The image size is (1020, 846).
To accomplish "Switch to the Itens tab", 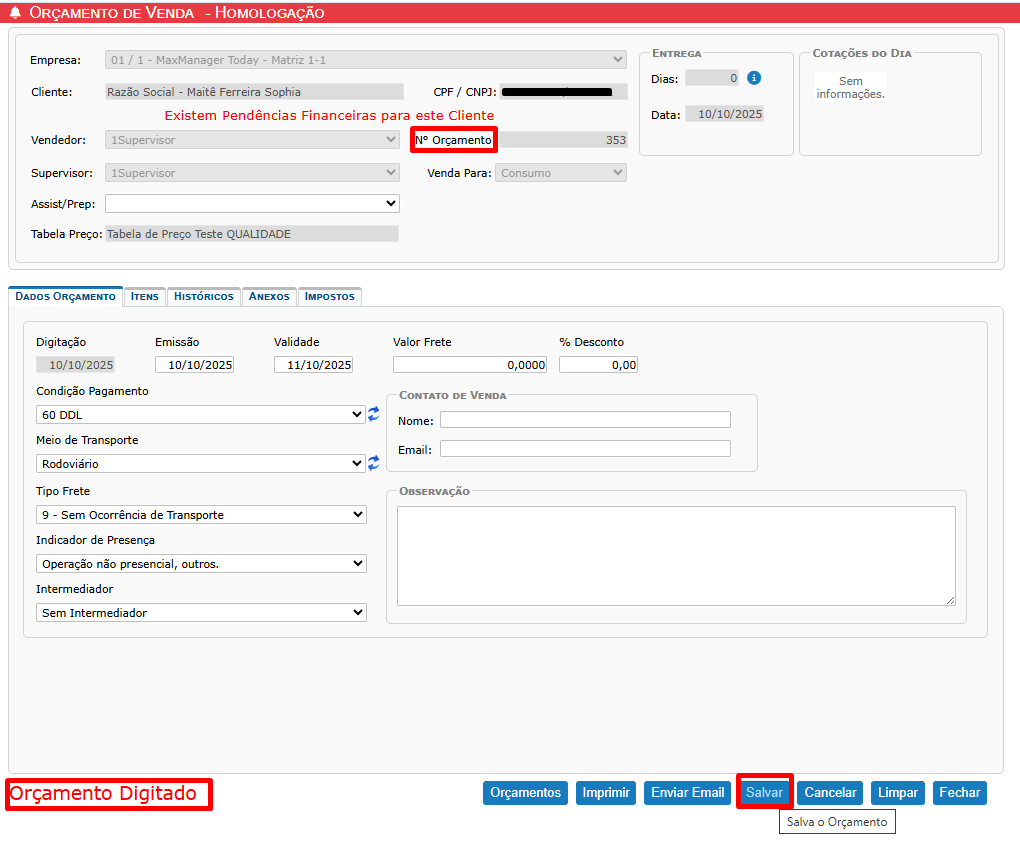I will pos(145,297).
